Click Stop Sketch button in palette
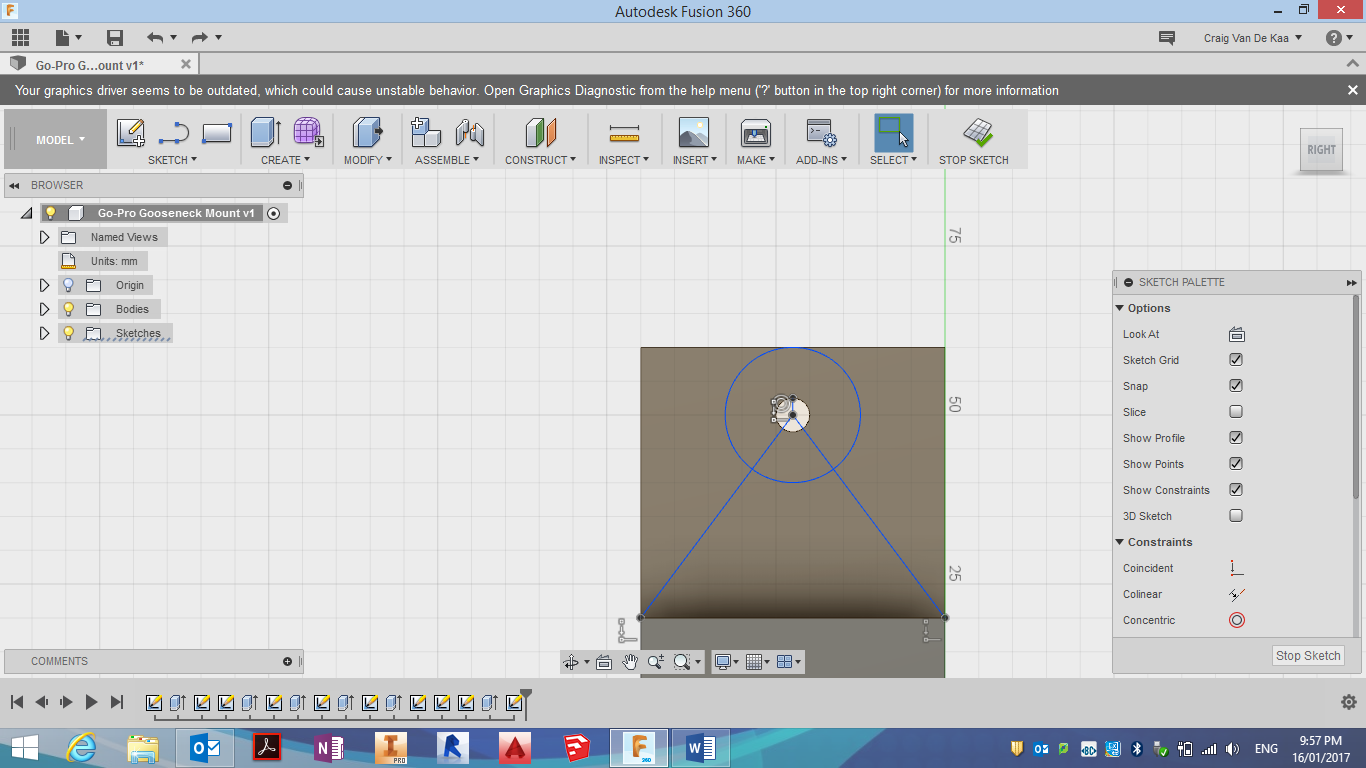This screenshot has height=768, width=1366. click(x=1308, y=656)
